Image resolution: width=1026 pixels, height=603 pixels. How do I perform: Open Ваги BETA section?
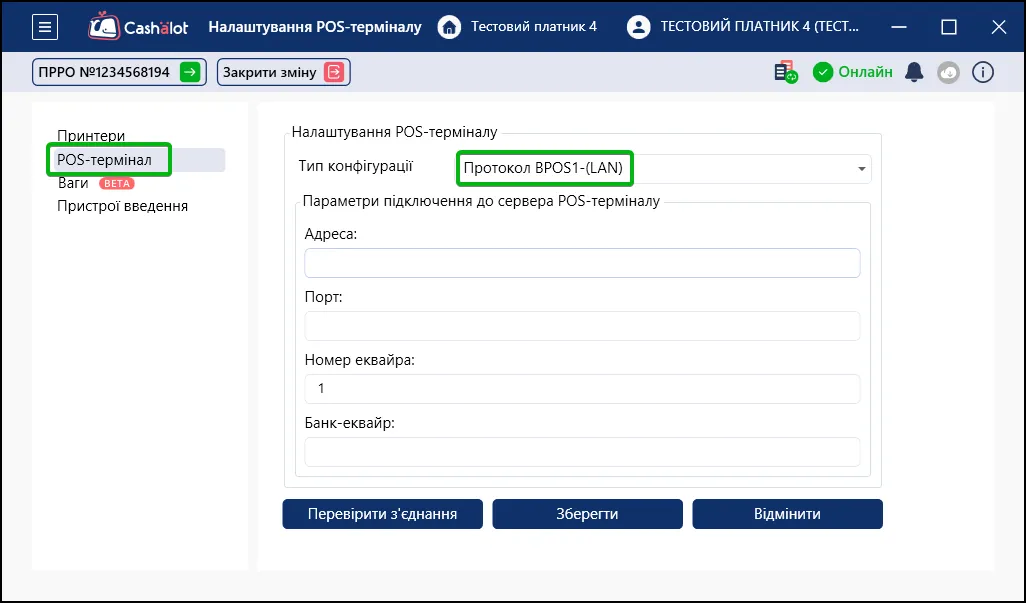pyautogui.click(x=96, y=183)
